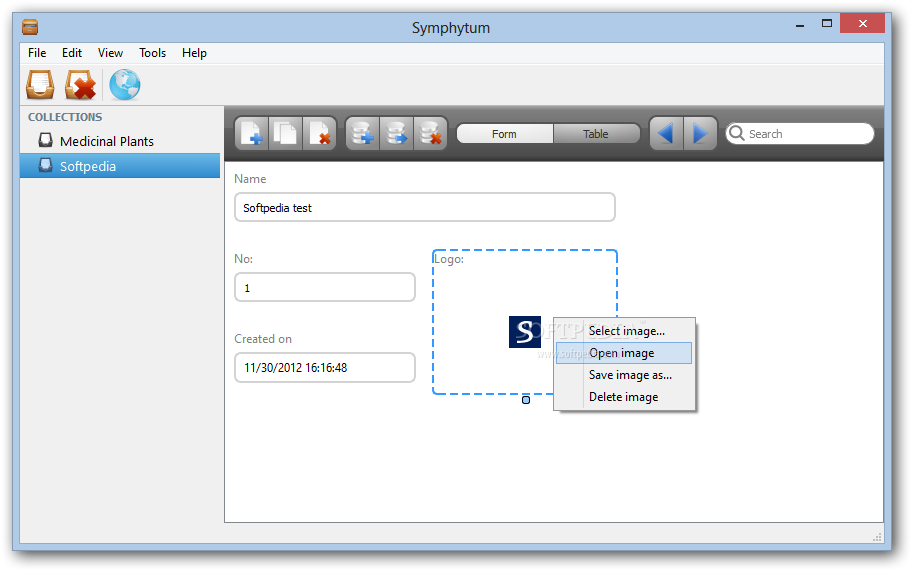Open the View menu
The image size is (912, 571).
tap(110, 53)
